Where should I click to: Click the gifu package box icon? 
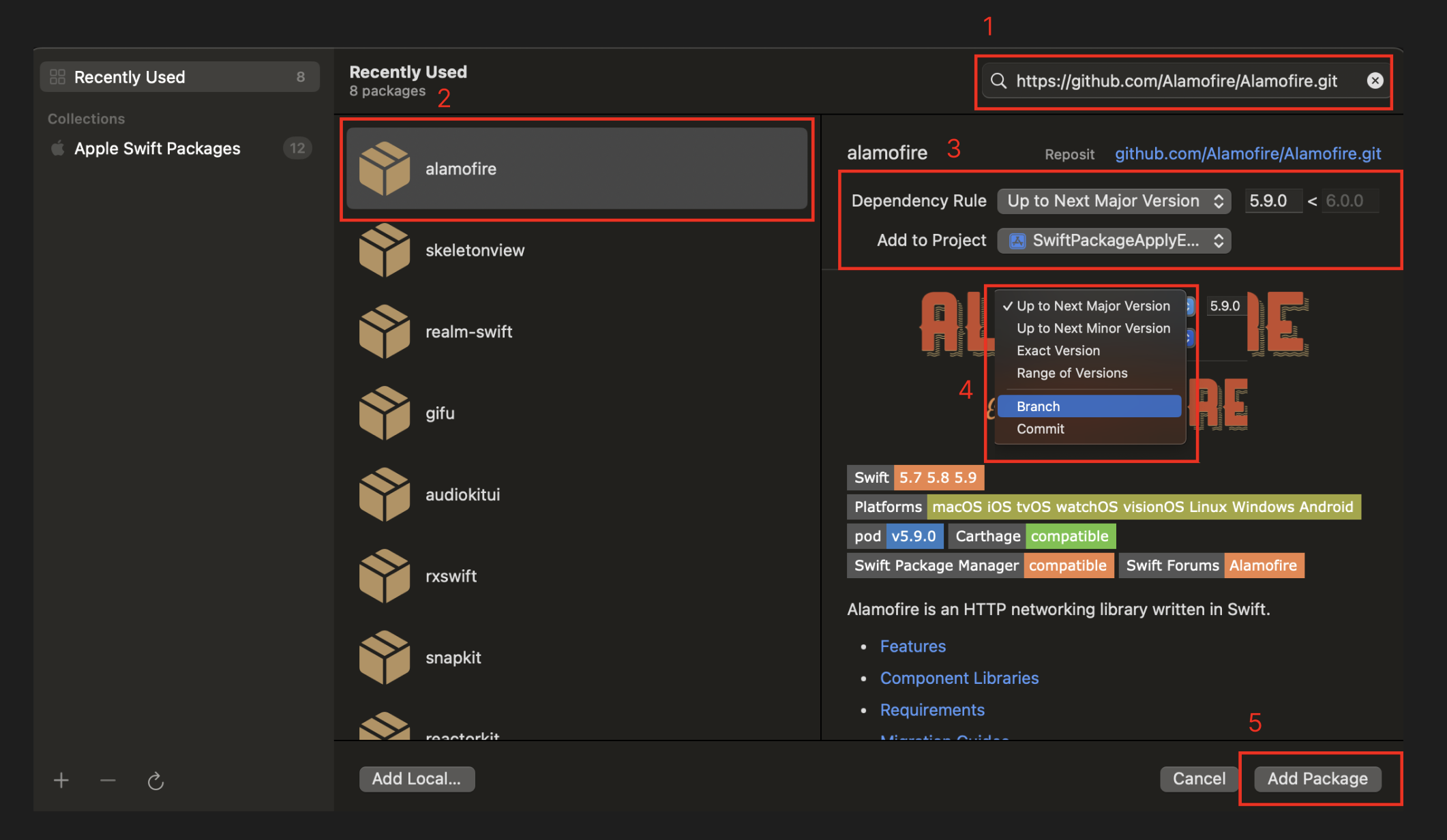[385, 413]
